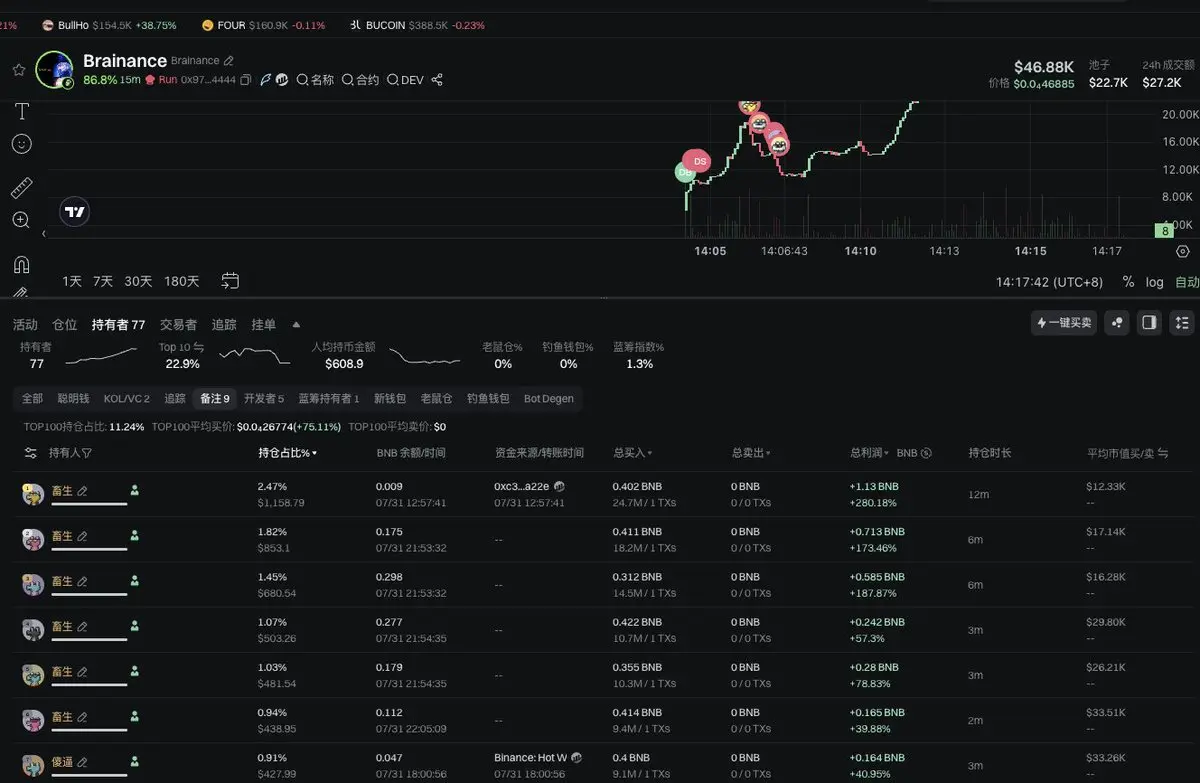Switch to the 挂单 tab

264,325
